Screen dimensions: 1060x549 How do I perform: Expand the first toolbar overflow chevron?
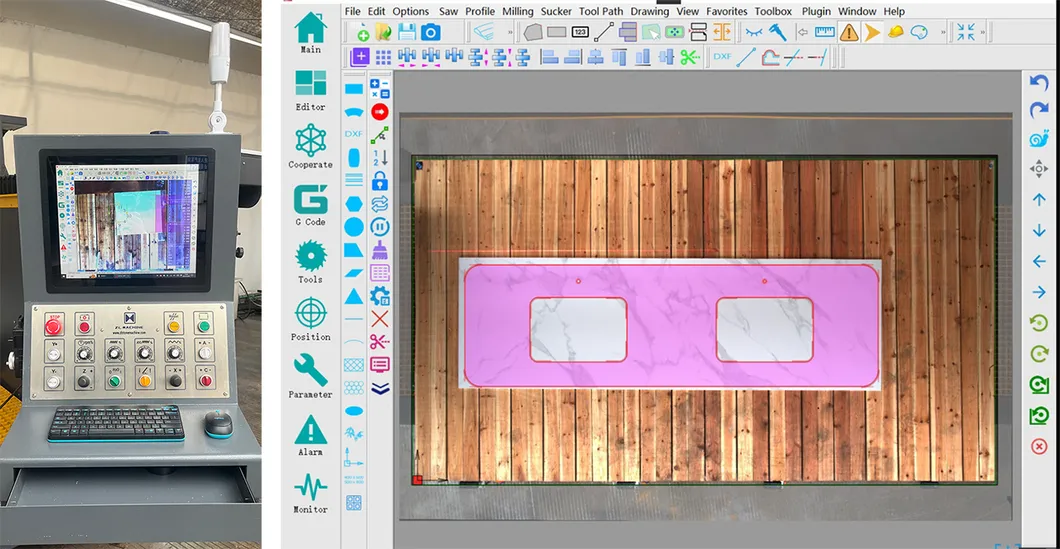click(511, 32)
